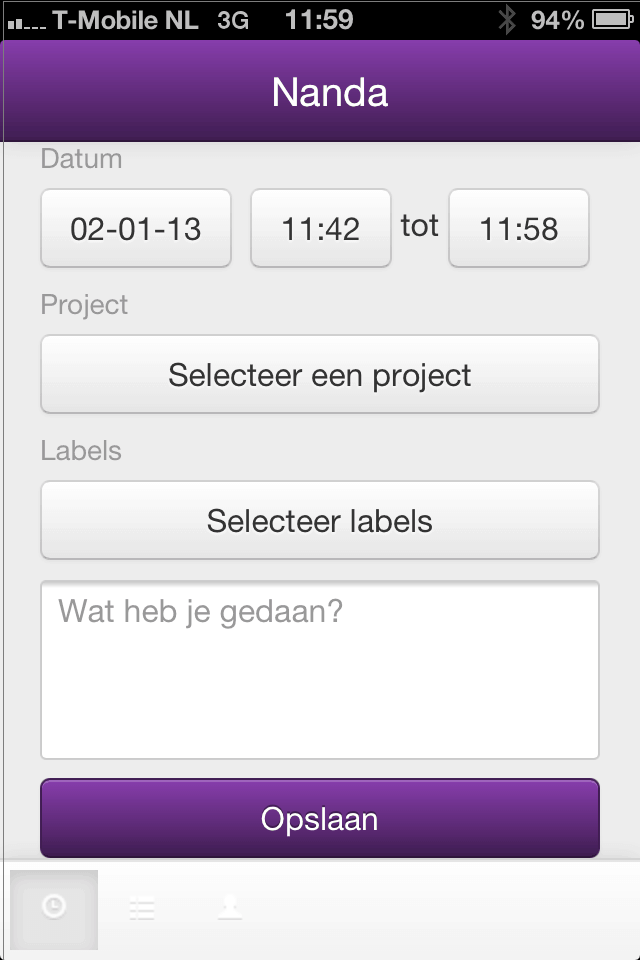Open the clock time-entry tab
Viewport: 640px width, 960px height.
[54, 909]
